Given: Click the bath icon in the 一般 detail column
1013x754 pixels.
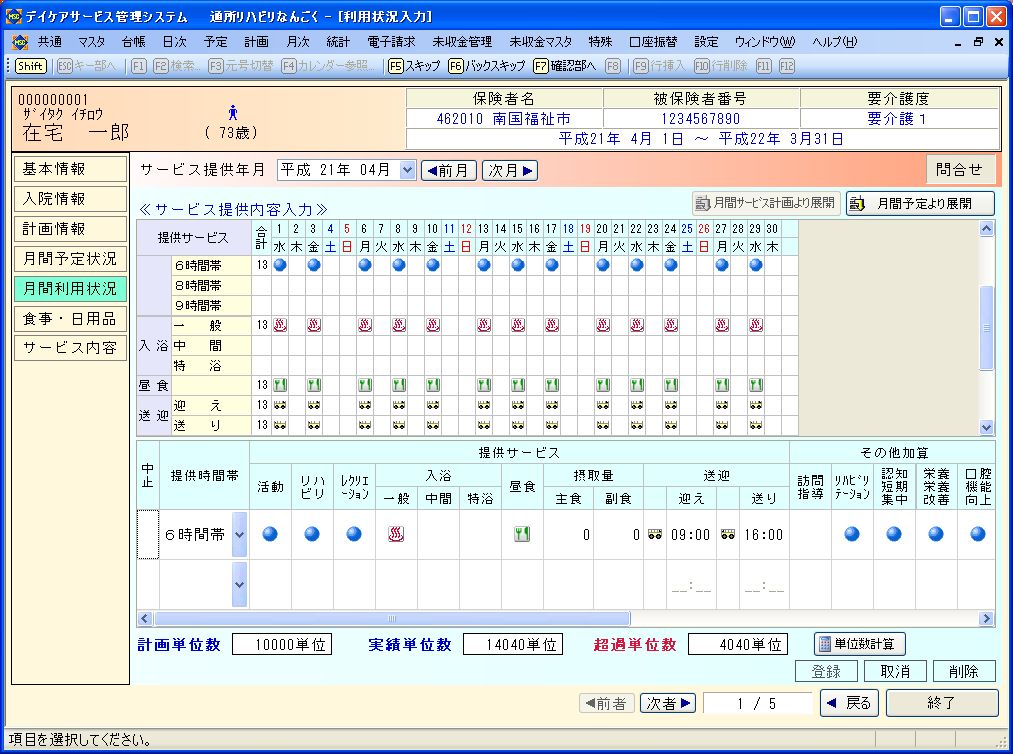Looking at the screenshot, I should point(395,534).
